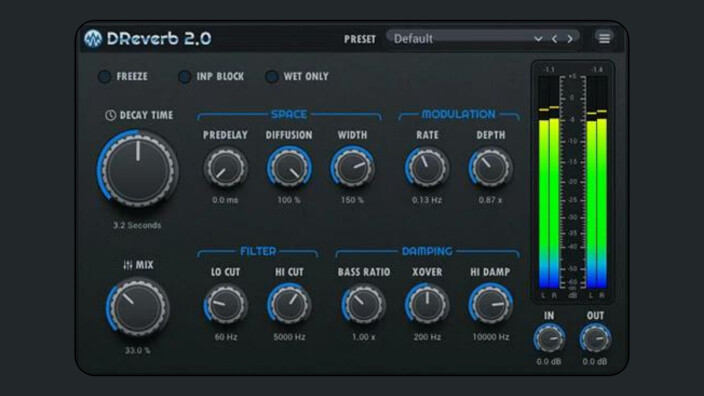Click the DReverb 2.0 title text
The height and width of the screenshot is (396, 704).
pos(159,39)
